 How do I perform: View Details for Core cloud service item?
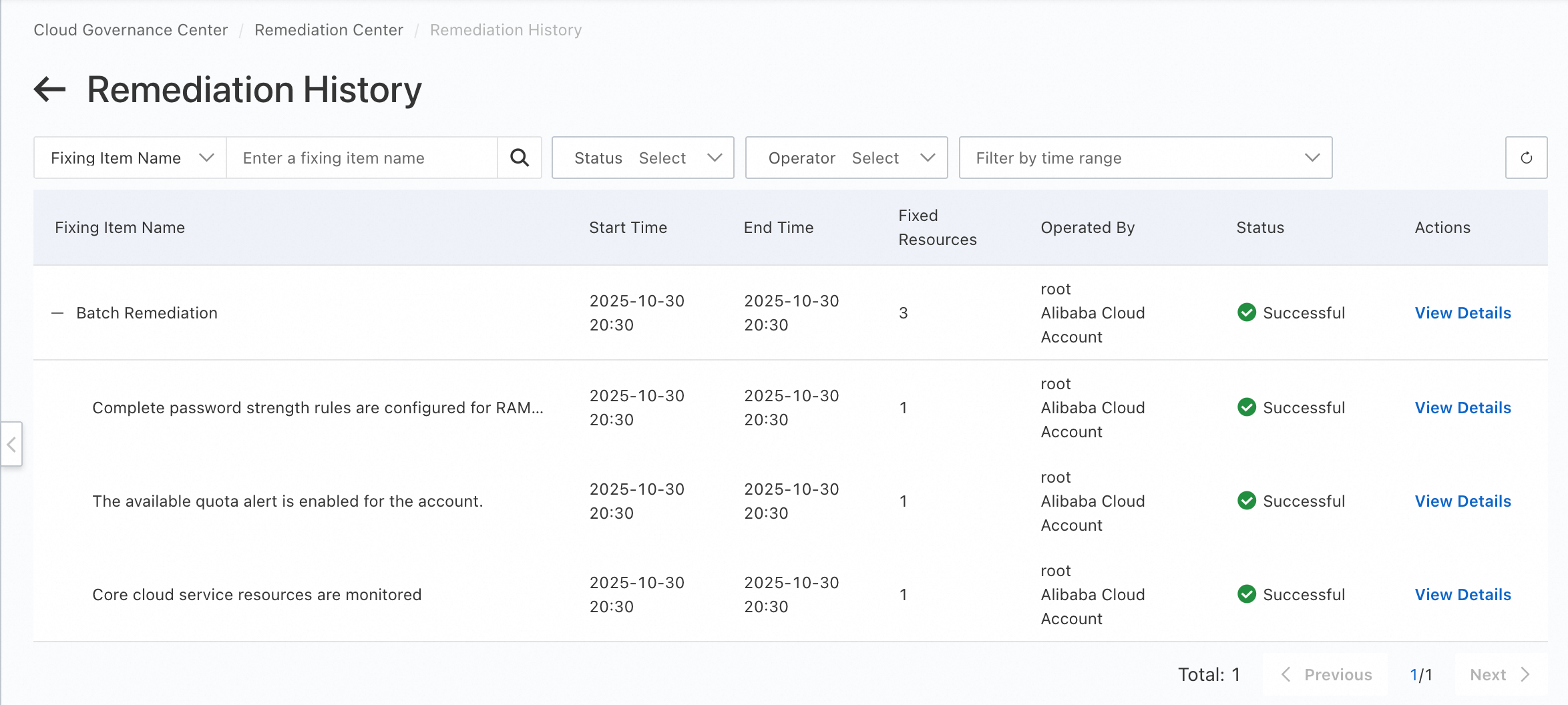click(x=1462, y=595)
